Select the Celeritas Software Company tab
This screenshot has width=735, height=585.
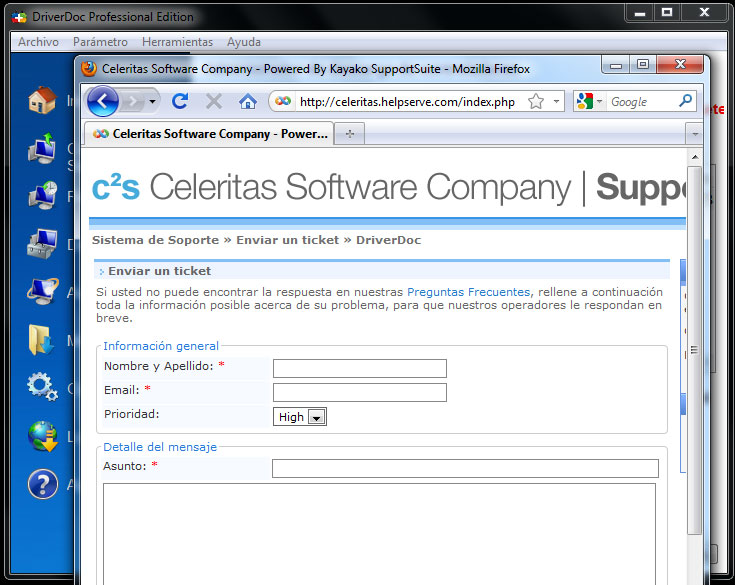click(210, 133)
